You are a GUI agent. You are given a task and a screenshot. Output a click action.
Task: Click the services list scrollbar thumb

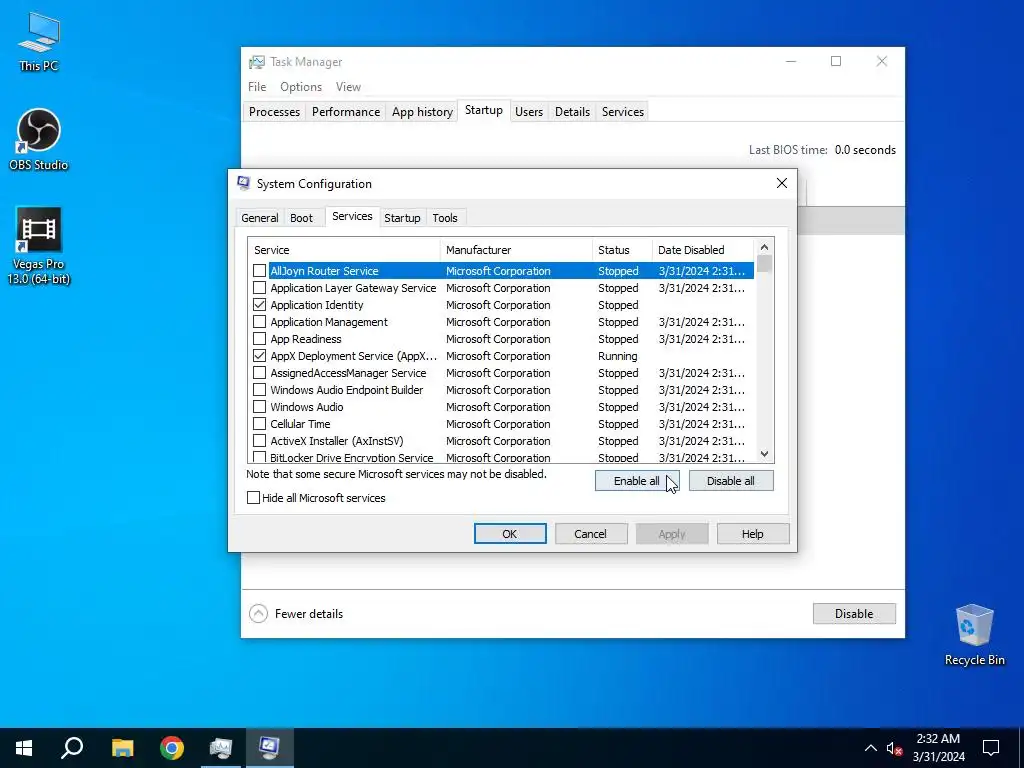764,264
